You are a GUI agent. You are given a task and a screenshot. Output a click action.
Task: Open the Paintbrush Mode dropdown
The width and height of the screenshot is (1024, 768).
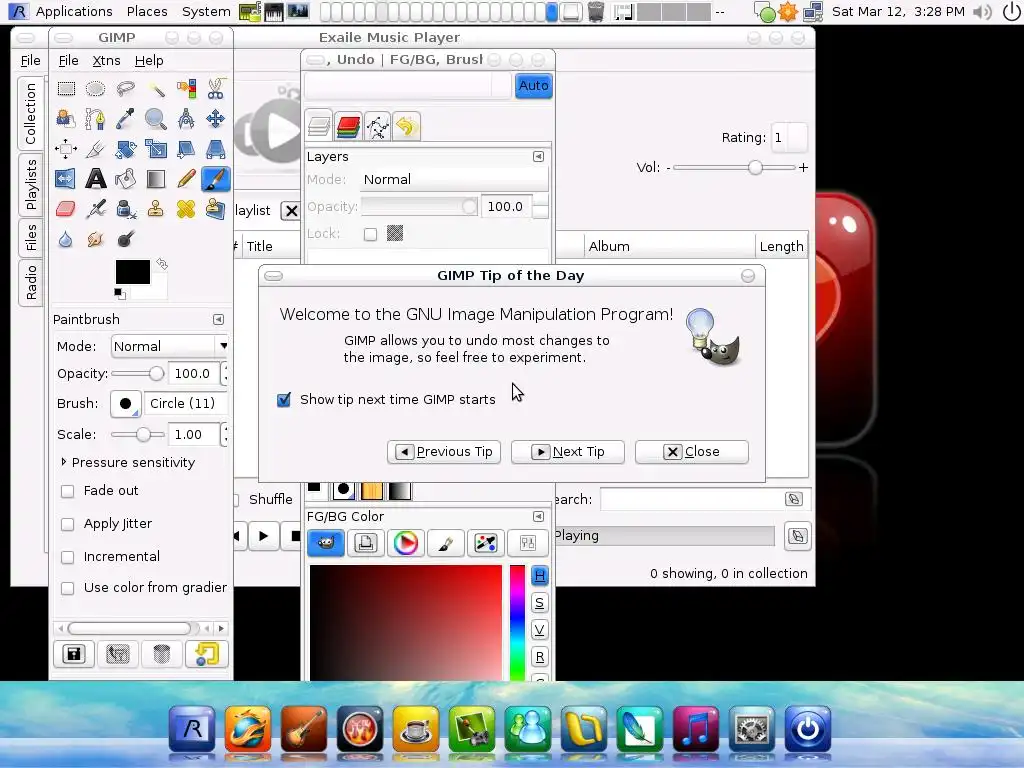(170, 346)
